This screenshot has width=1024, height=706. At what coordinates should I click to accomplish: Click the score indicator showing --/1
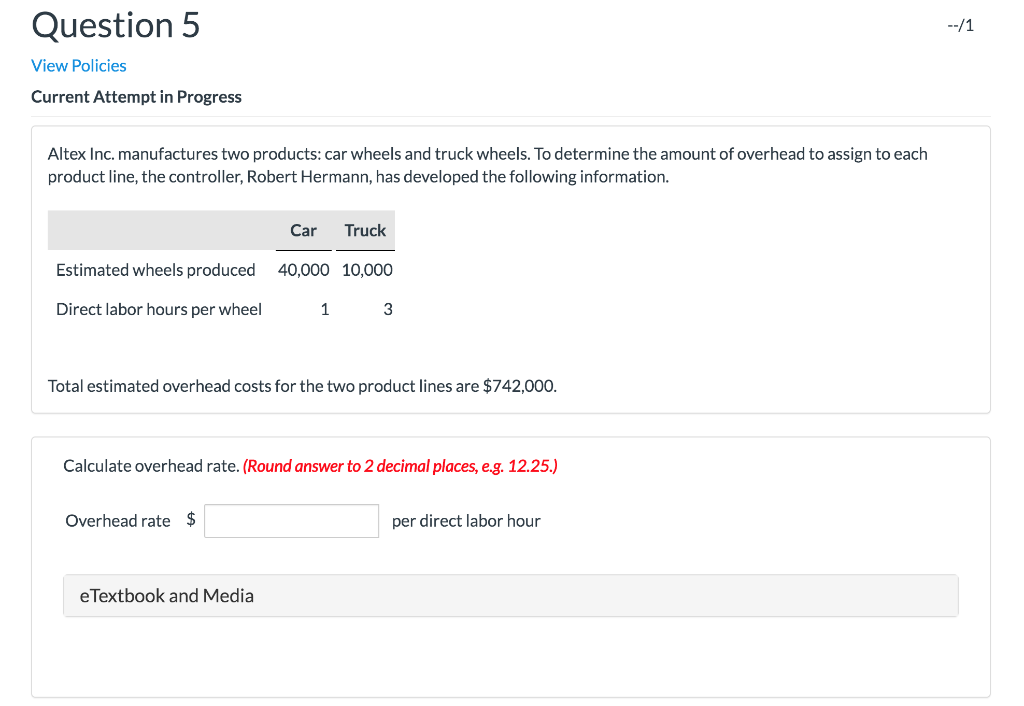point(962,25)
